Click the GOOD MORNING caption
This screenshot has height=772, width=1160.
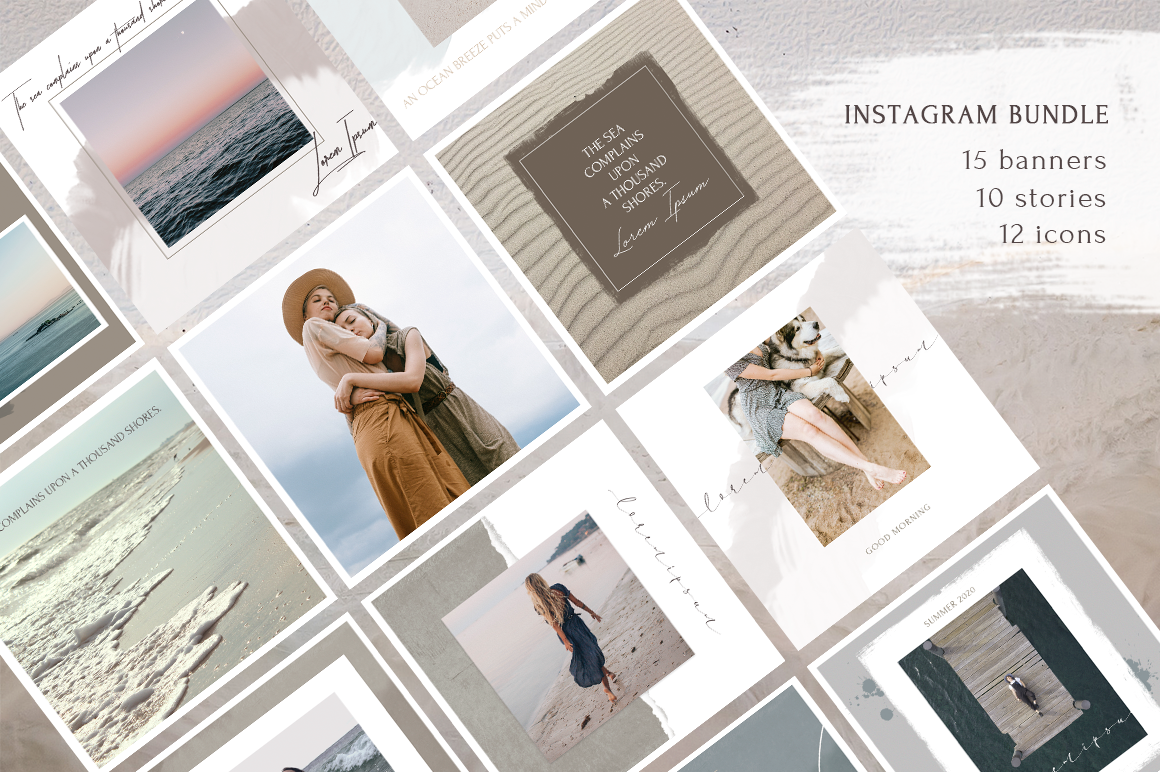click(x=898, y=529)
